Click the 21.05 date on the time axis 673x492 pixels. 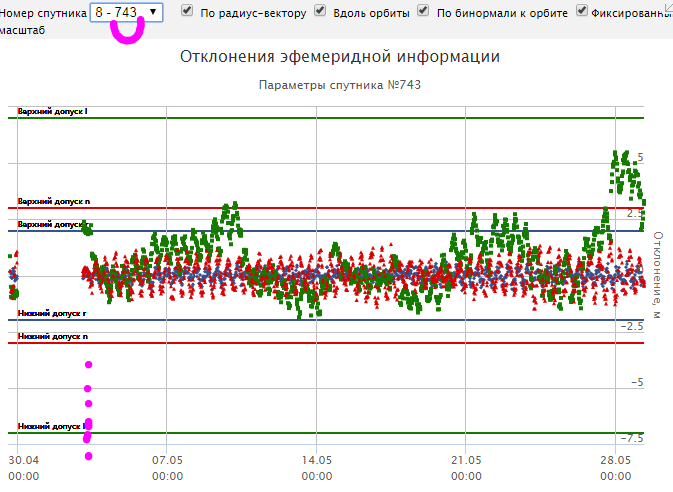[x=465, y=460]
